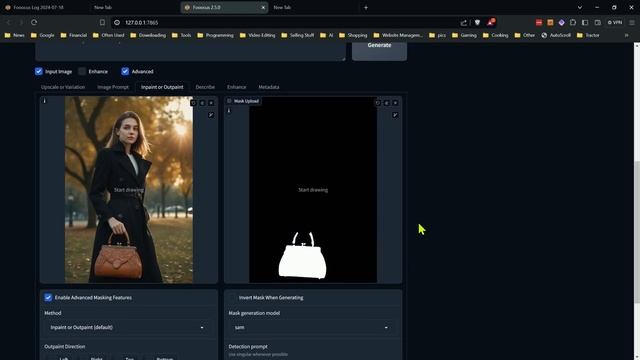Open the News bookmarks folder
Image resolution: width=640 pixels, height=360 pixels.
pos(14,36)
